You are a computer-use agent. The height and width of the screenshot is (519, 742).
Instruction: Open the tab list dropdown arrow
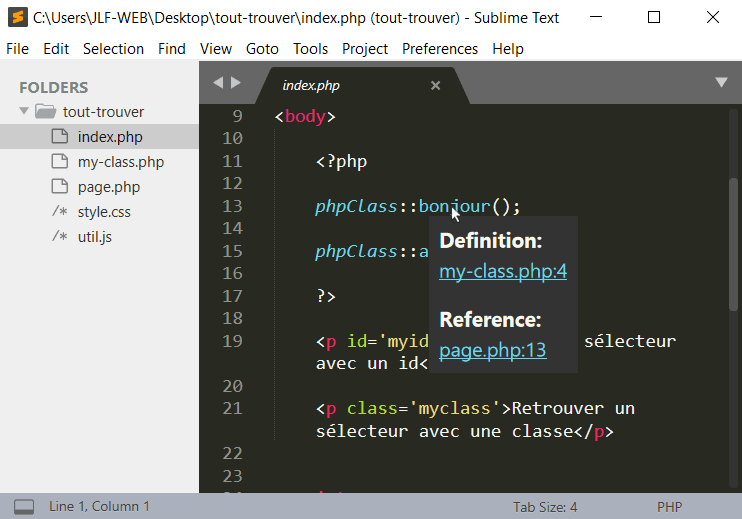click(721, 83)
